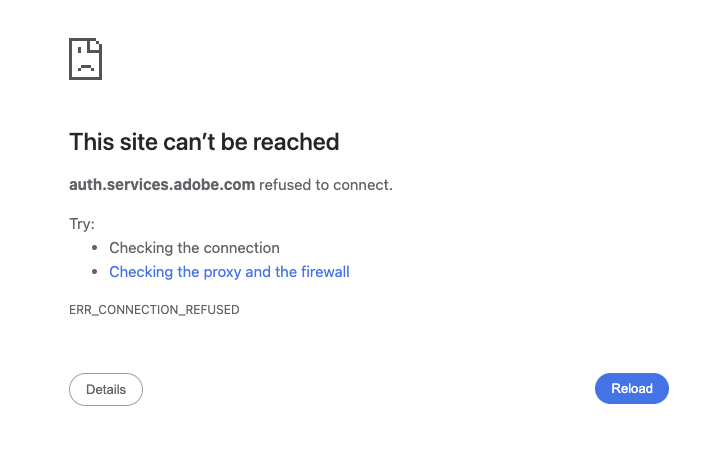Click the bullet beside "Checking the connection"

94,248
